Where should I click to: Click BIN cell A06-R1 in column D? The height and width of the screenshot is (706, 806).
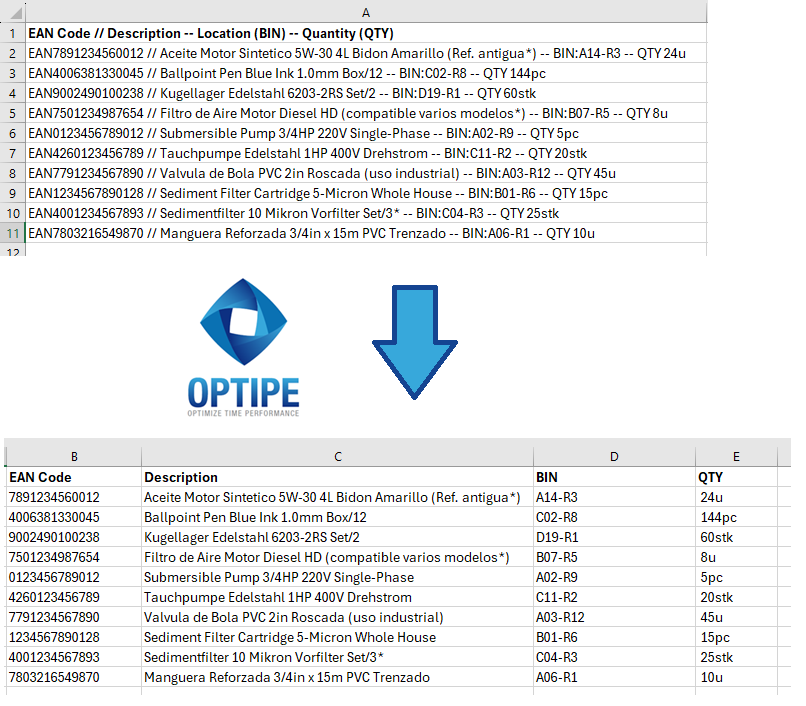(614, 678)
